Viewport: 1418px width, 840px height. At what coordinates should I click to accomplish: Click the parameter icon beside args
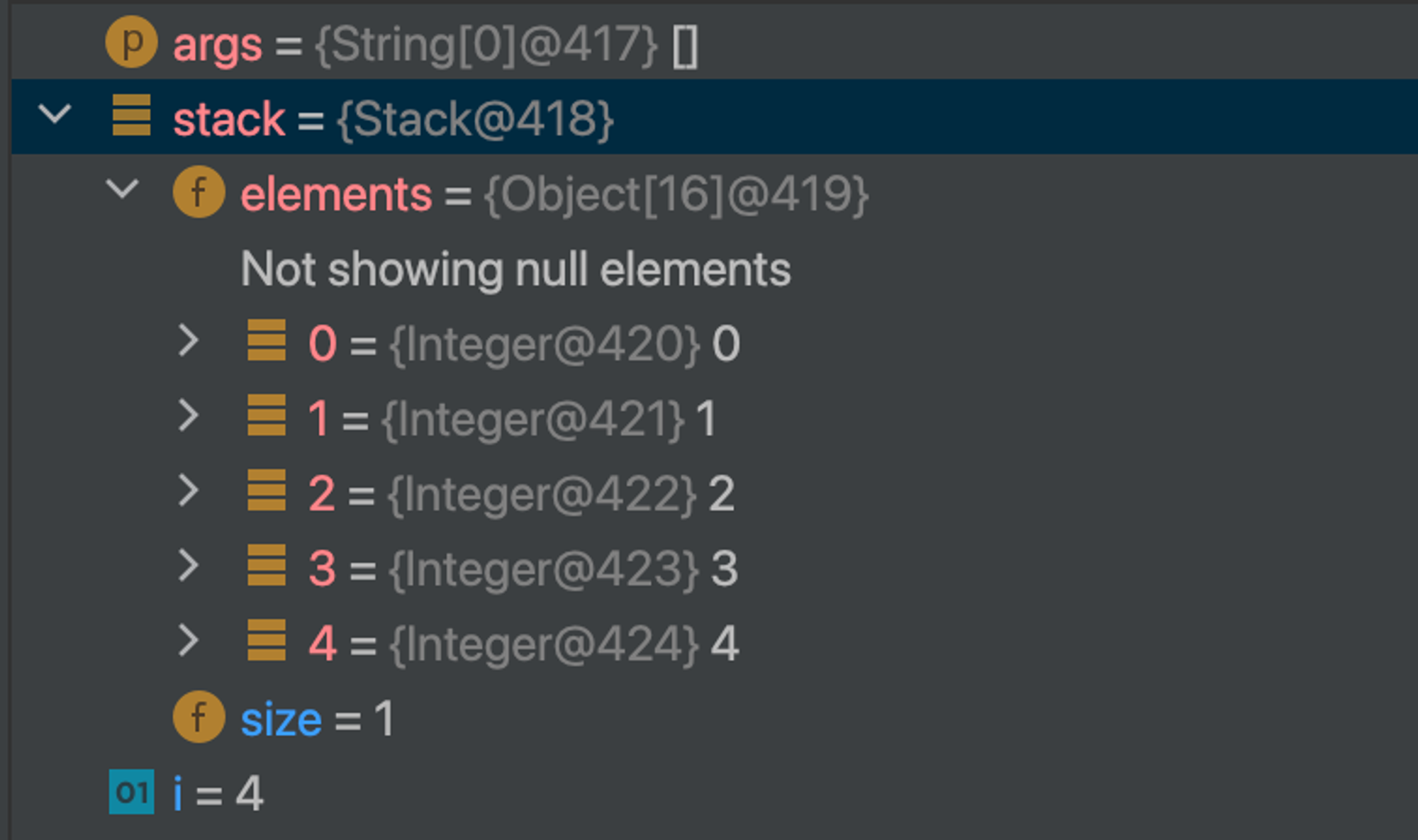click(131, 43)
